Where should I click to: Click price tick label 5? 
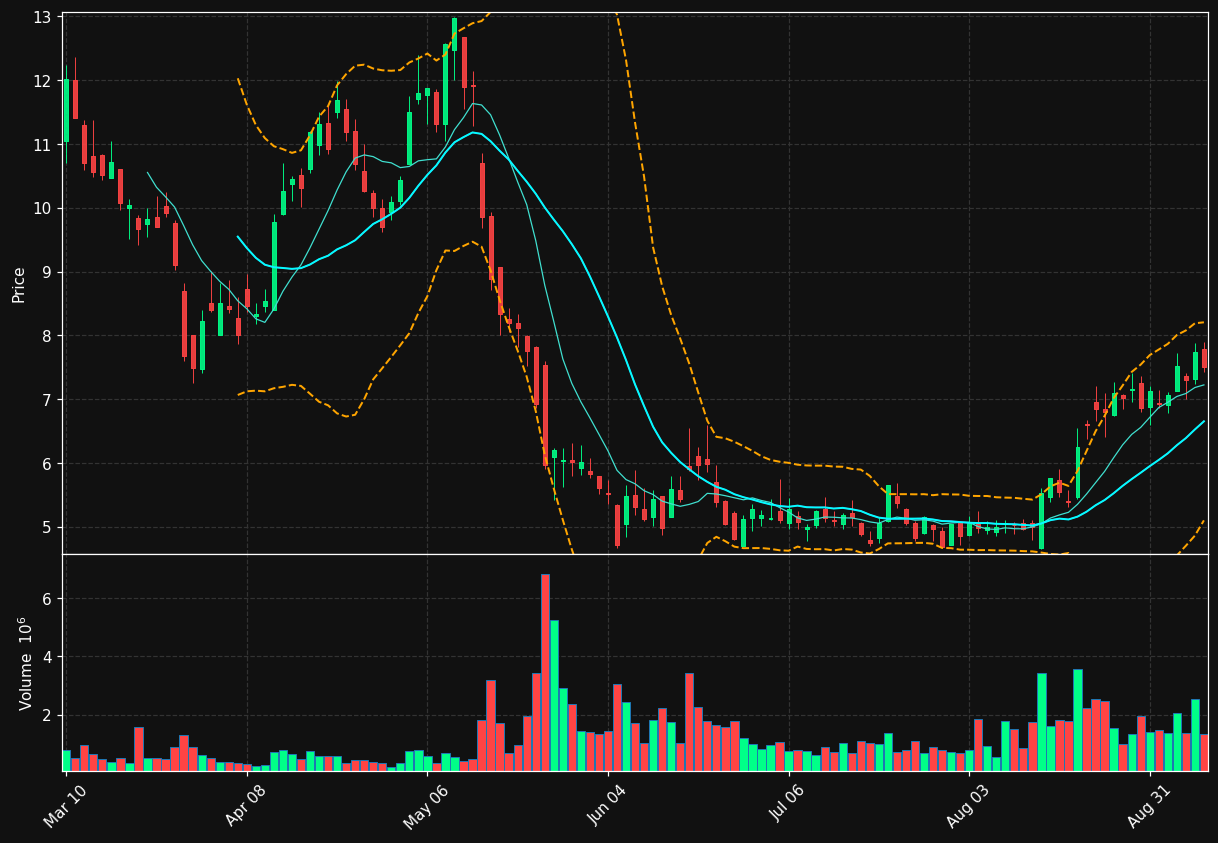click(x=47, y=528)
